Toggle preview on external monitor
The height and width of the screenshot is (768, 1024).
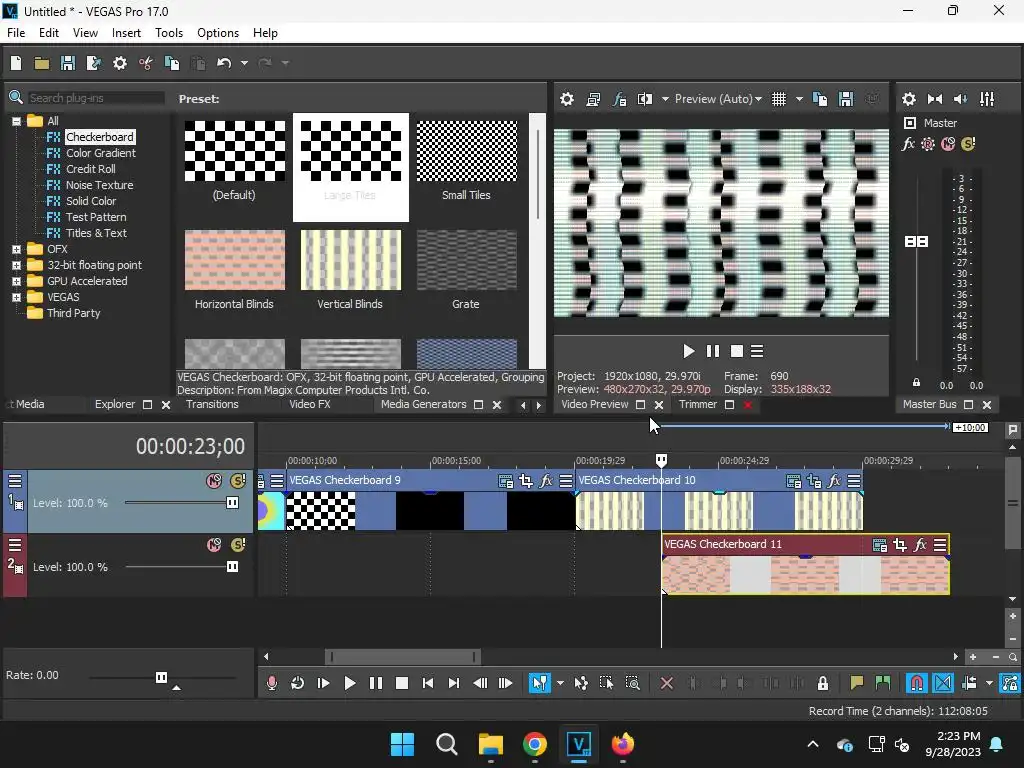(x=593, y=99)
